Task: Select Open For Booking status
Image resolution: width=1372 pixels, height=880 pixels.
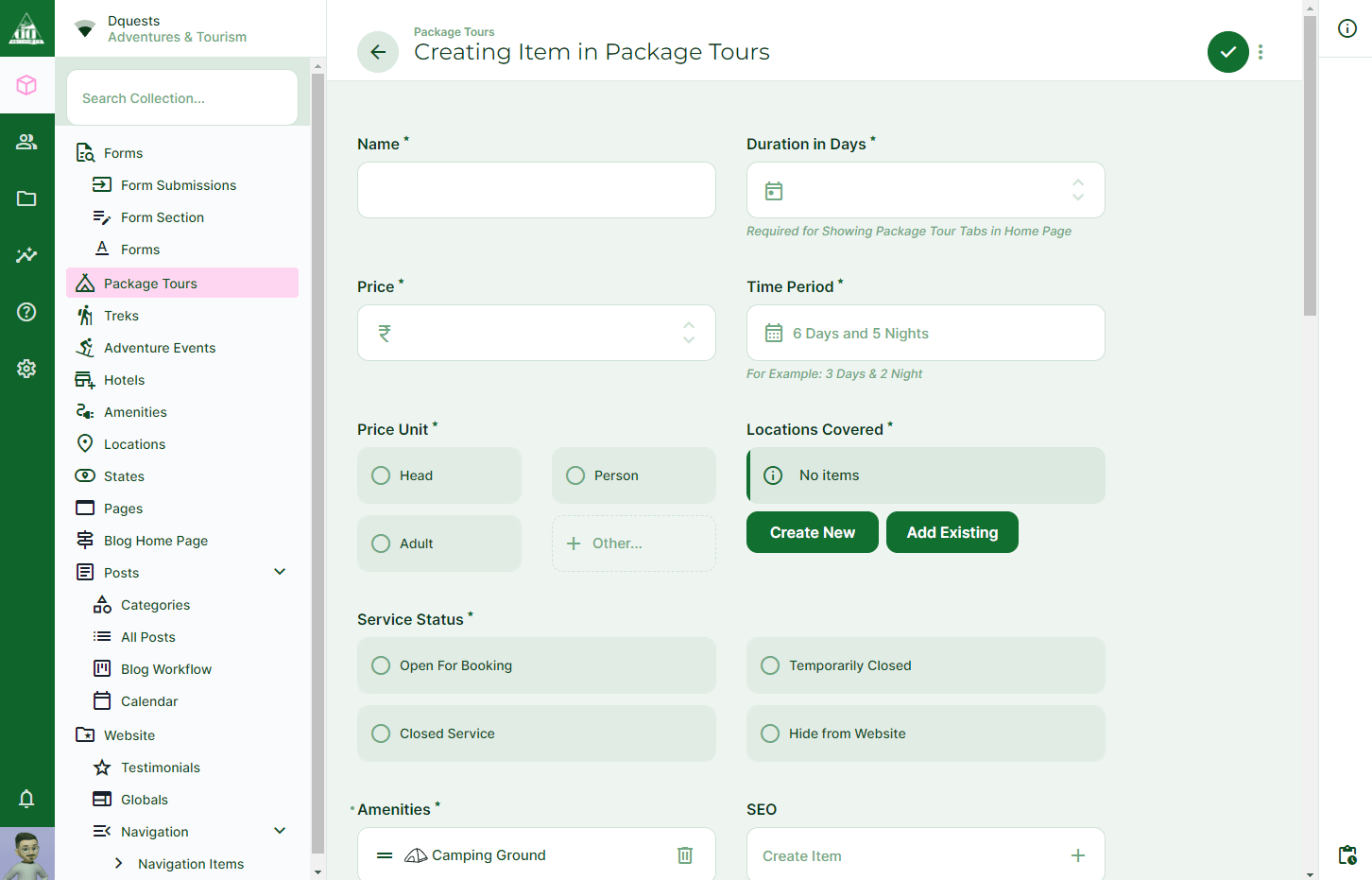Action: click(x=537, y=665)
